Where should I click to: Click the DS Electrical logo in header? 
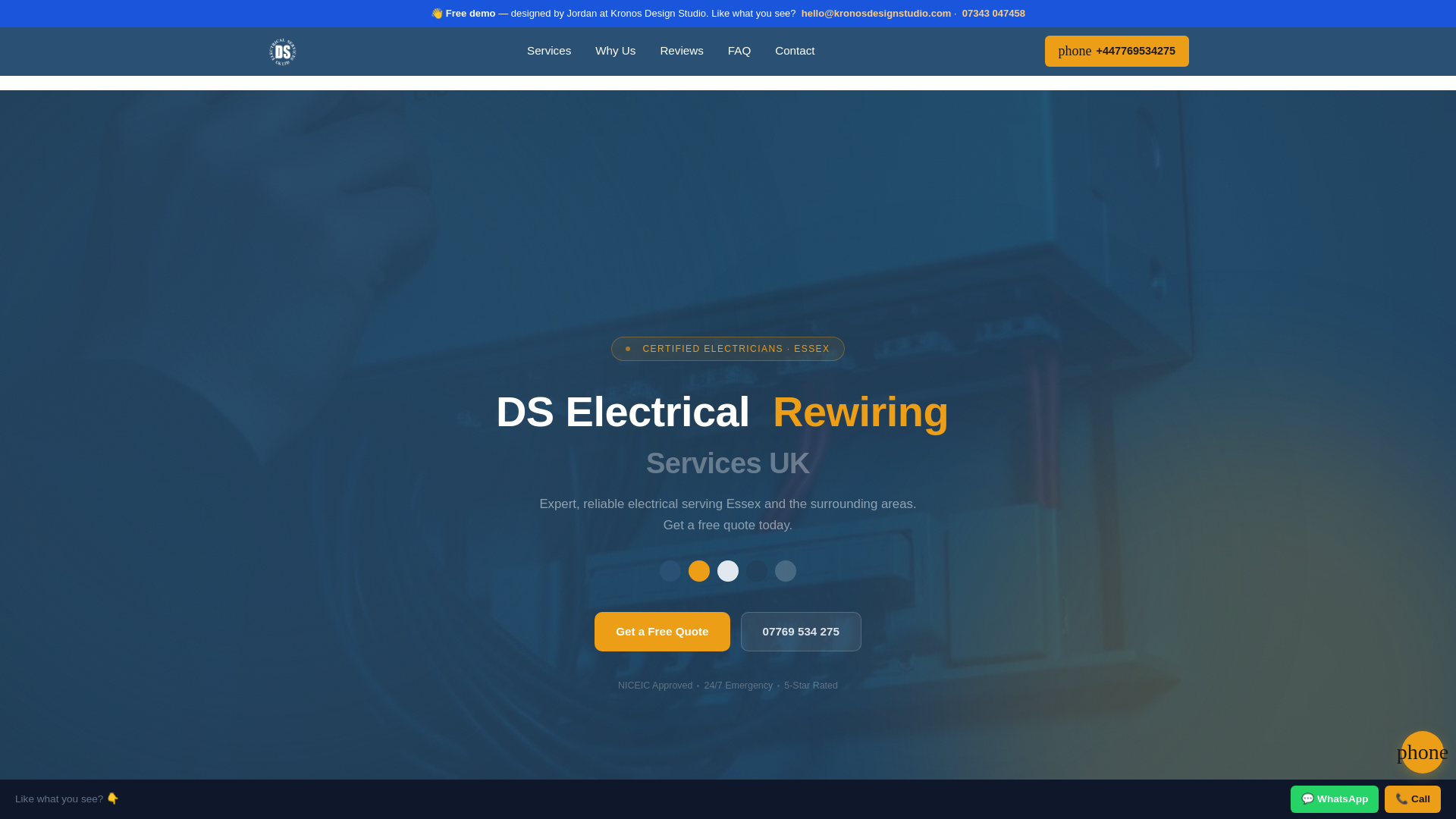(282, 52)
